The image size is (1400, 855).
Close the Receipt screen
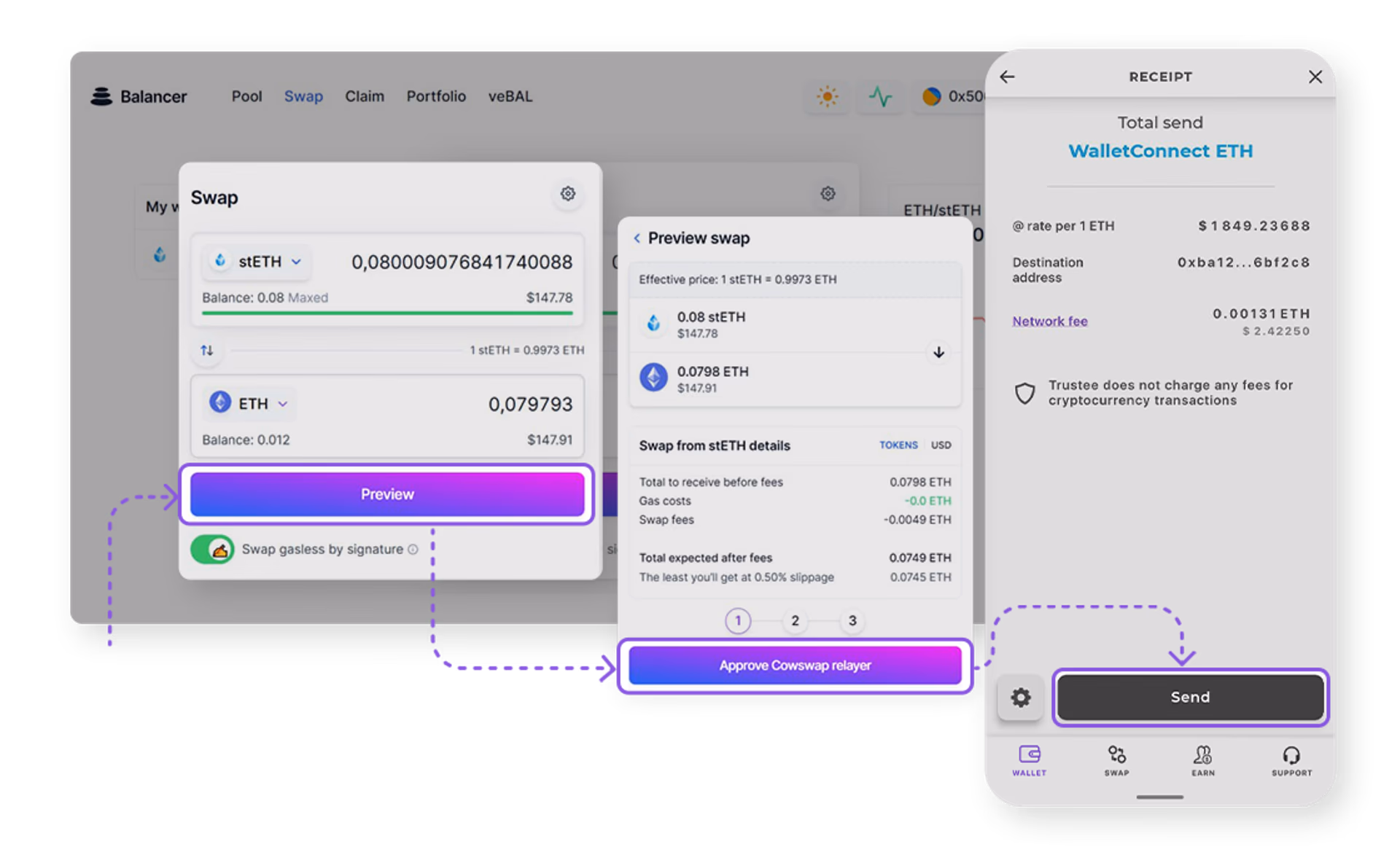coord(1315,77)
